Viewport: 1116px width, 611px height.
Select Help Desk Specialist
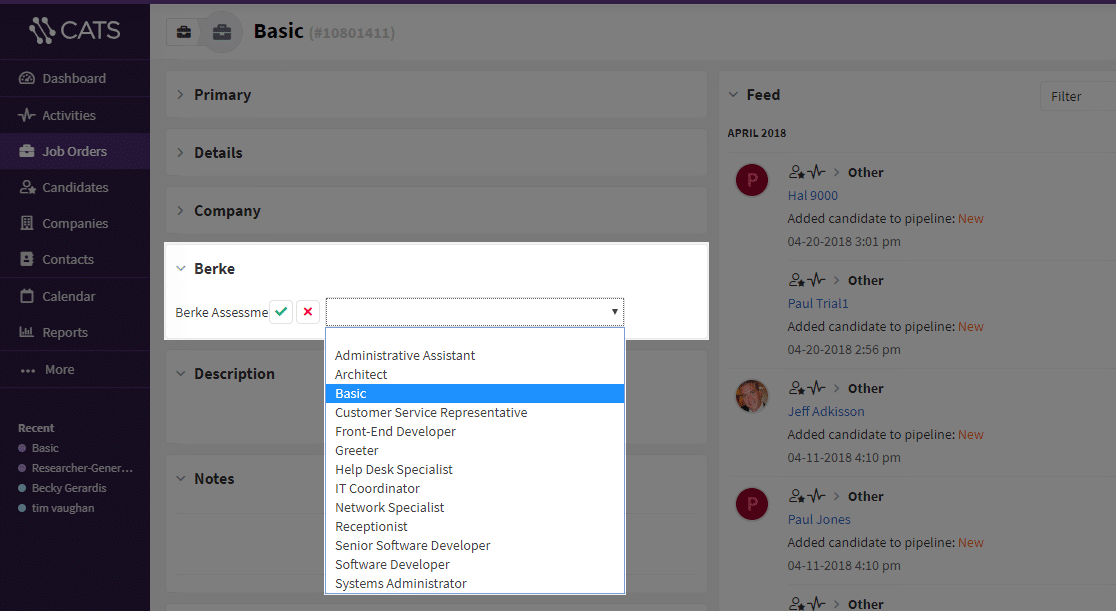[x=475, y=469]
